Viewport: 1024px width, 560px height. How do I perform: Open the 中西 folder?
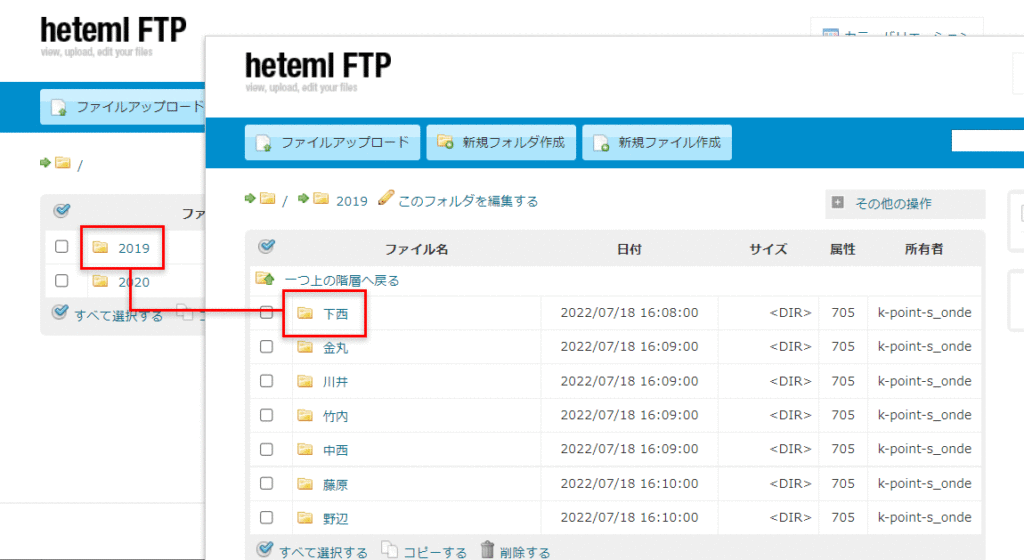point(335,450)
